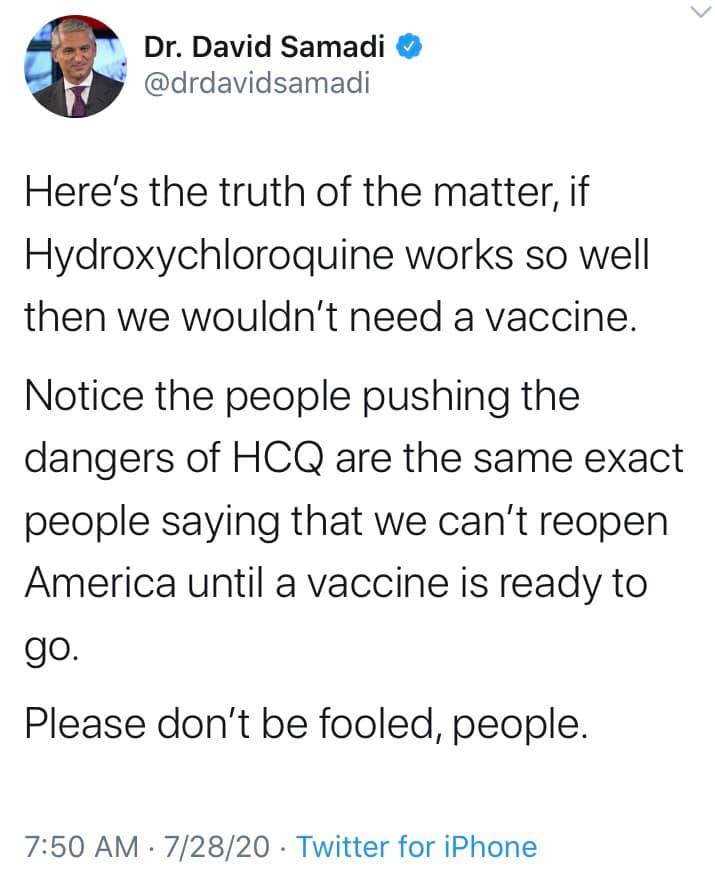715x874 pixels.
Task: Tap the HCQ abbreviation in the tweet
Action: click(276, 458)
